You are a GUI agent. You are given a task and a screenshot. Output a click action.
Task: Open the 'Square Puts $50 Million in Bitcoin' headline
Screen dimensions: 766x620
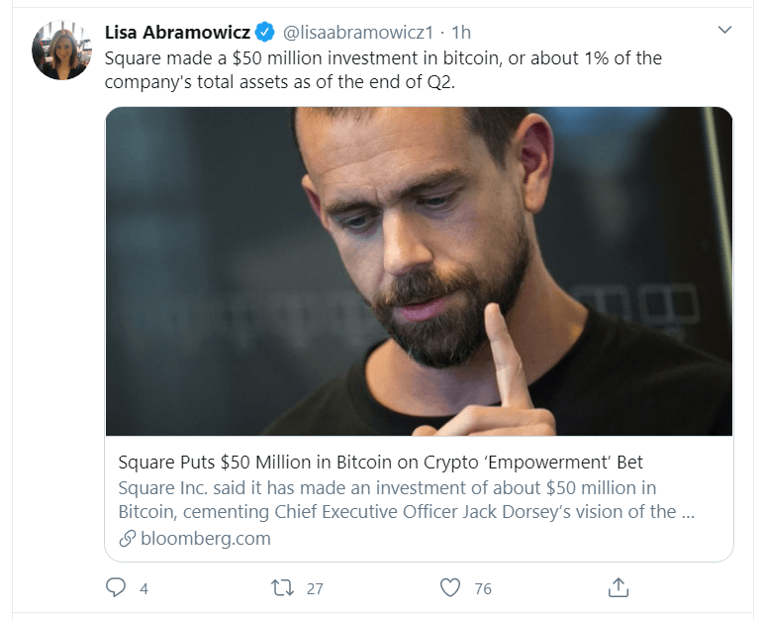[380, 462]
